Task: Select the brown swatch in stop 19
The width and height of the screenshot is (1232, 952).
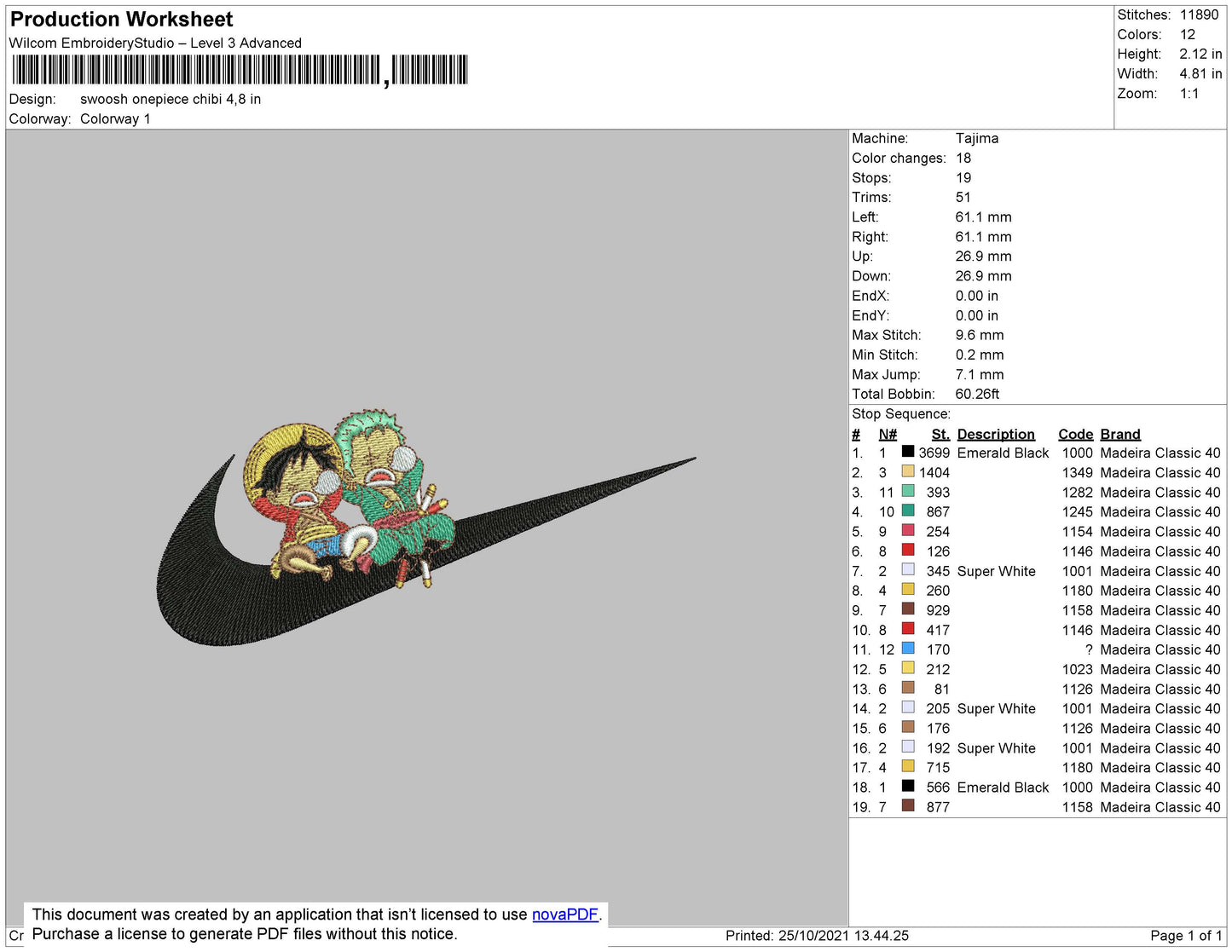Action: 908,806
